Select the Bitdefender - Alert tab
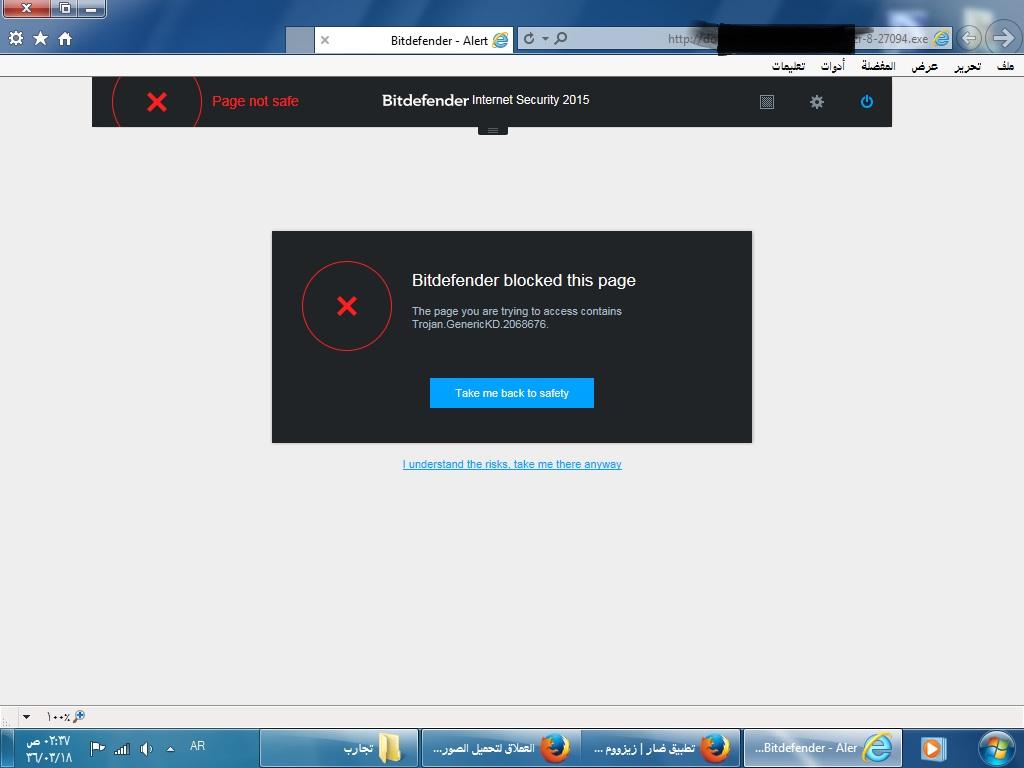This screenshot has height=768, width=1024. pos(414,40)
